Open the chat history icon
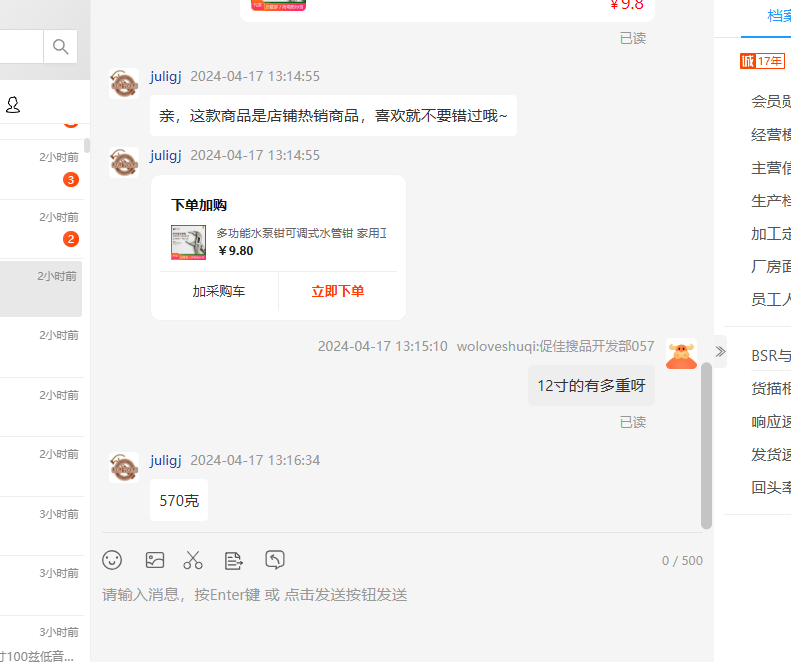791x662 pixels. [x=275, y=560]
